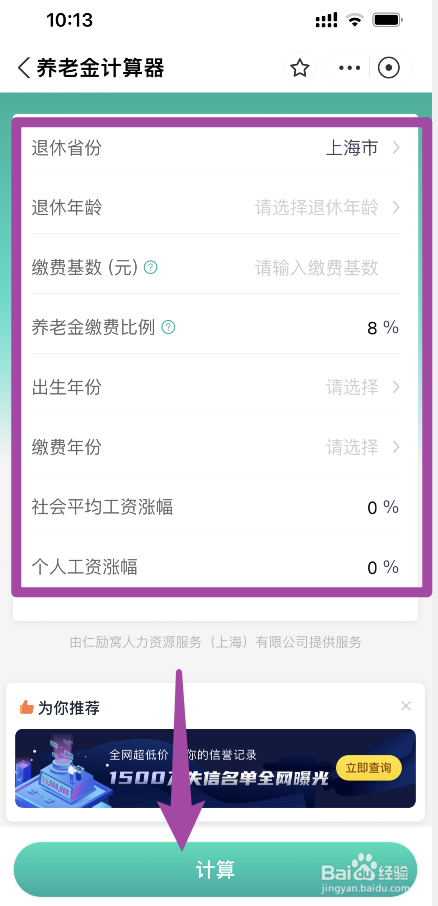Viewport: 438px width, 906px height.
Task: Tap the circular close mini-program icon
Action: pyautogui.click(x=389, y=68)
